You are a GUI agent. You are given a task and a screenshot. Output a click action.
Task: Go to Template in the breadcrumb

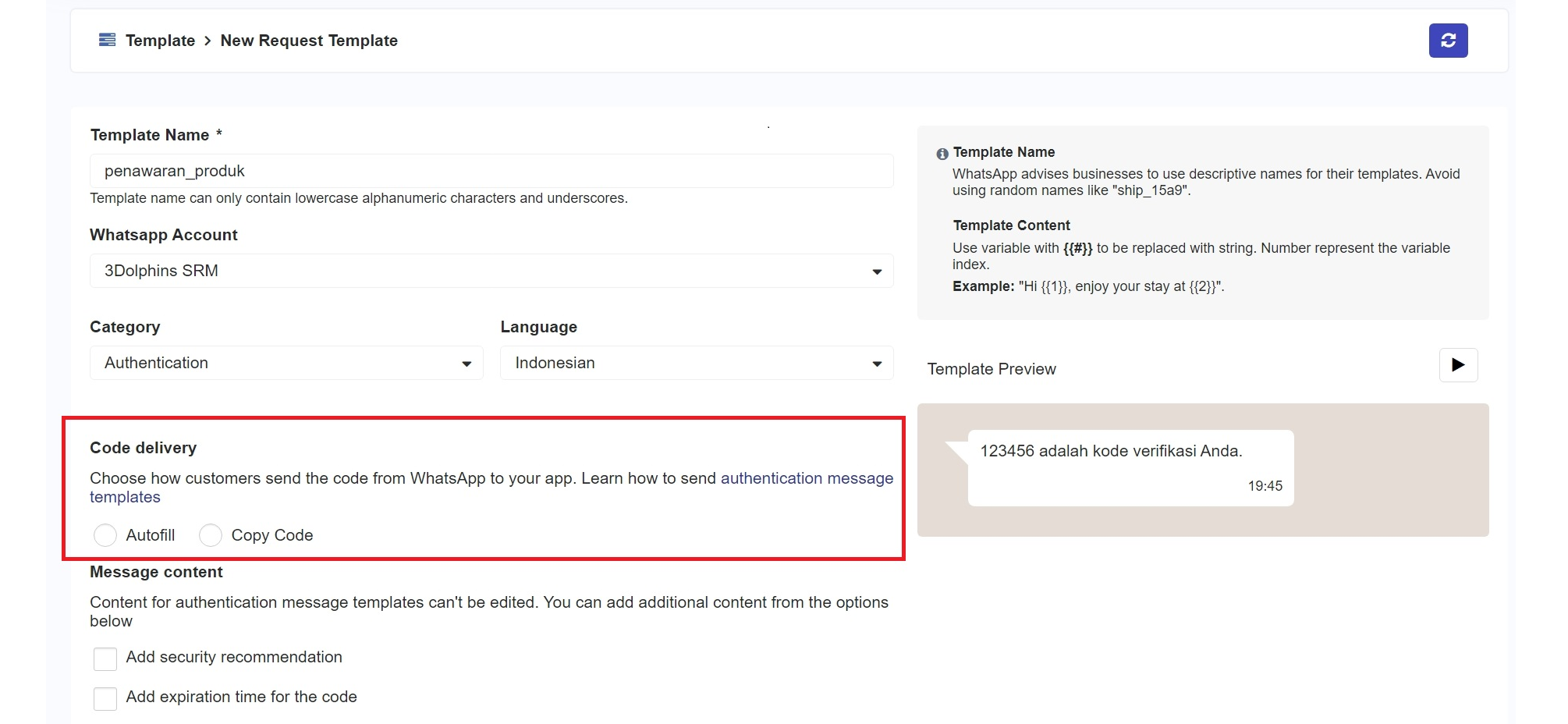160,41
